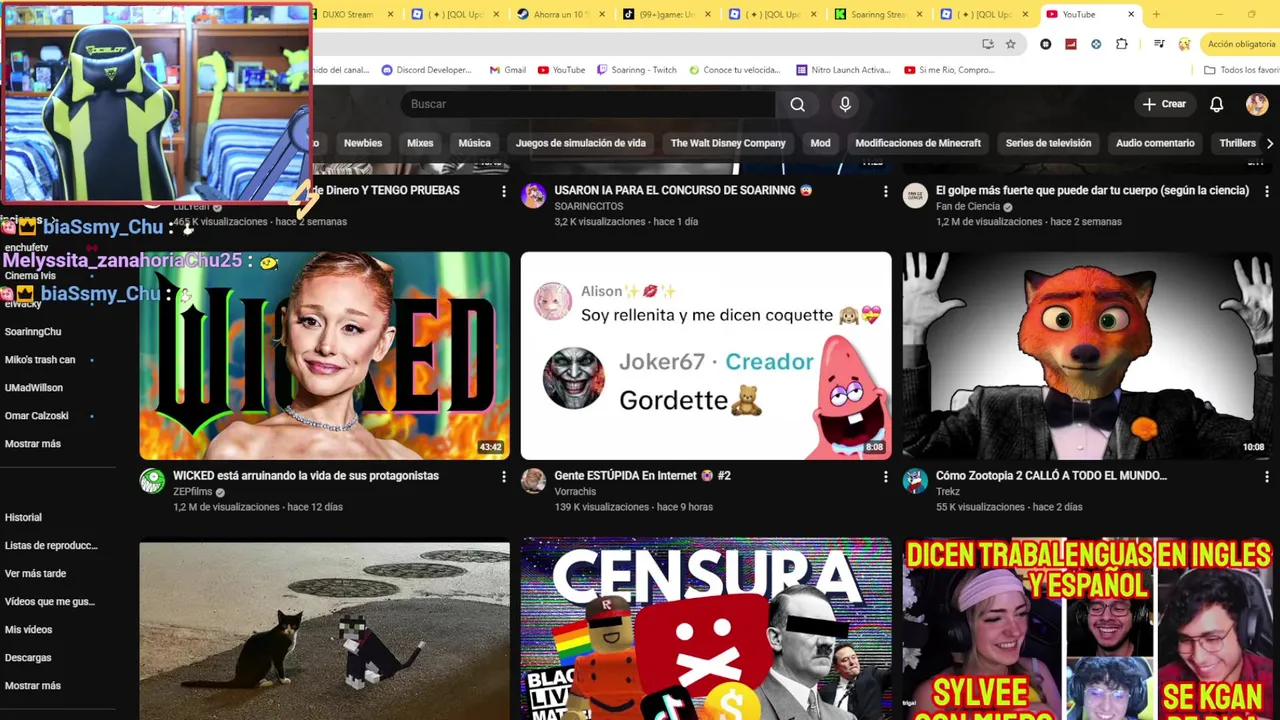Open the SoarinngChu subscription

click(33, 331)
